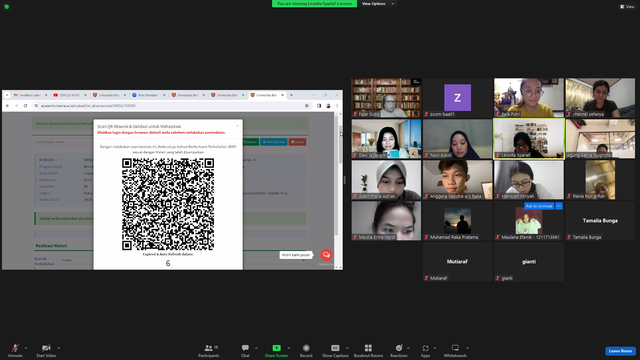Expand whiteboards options arrow
The height and width of the screenshot is (360, 640).
point(467,348)
